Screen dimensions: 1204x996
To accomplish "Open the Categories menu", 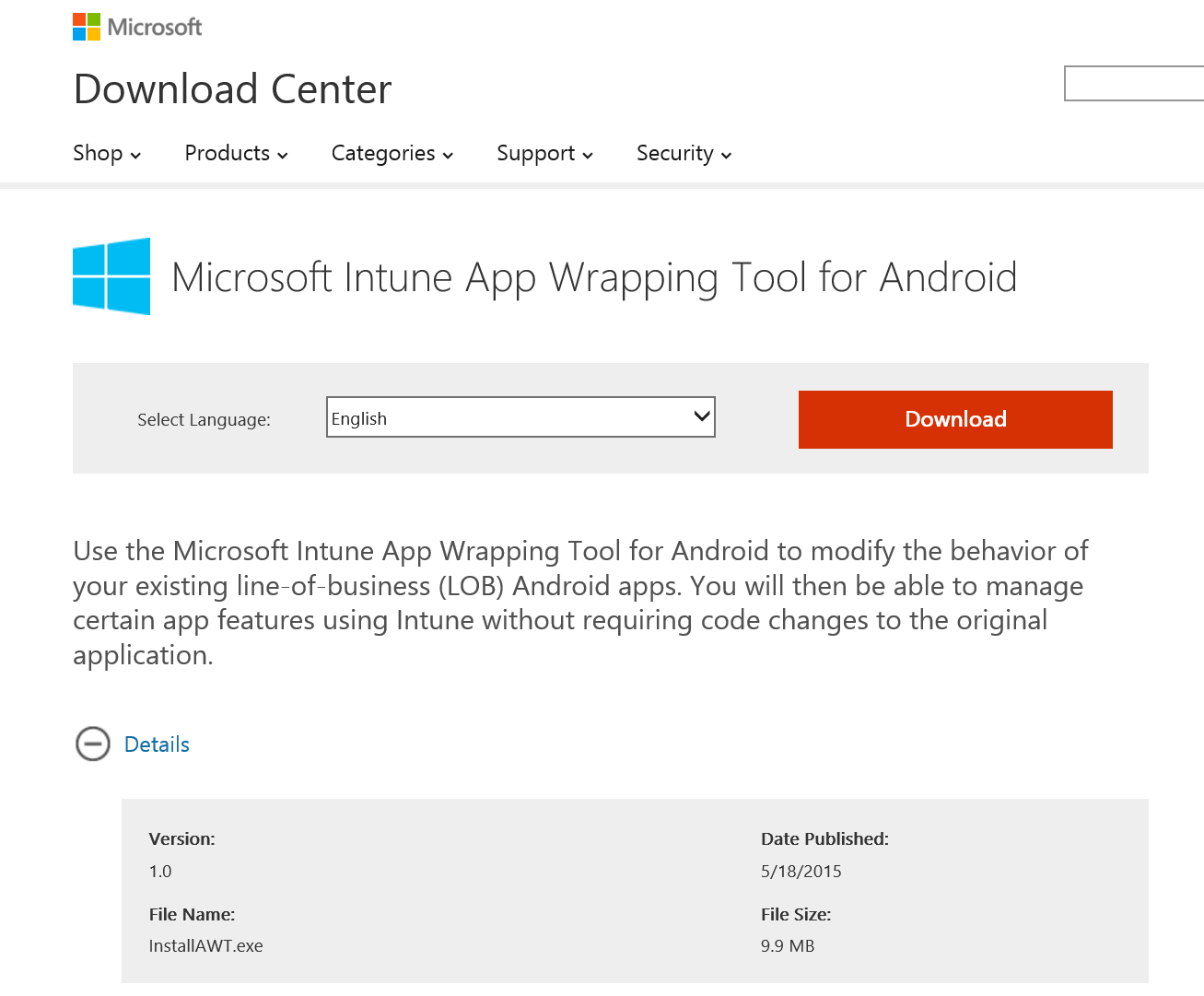I will pyautogui.click(x=384, y=153).
